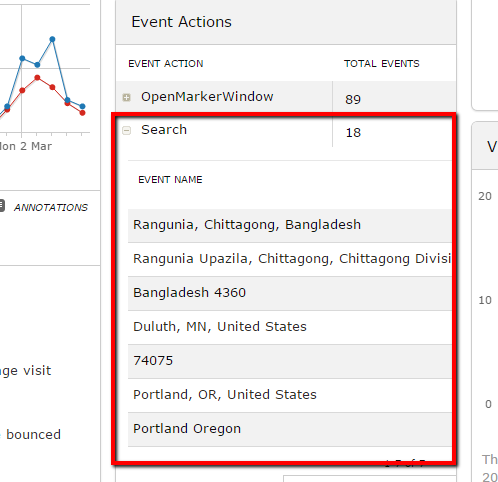
Task: Click the Event Name column header
Action: [x=170, y=180]
